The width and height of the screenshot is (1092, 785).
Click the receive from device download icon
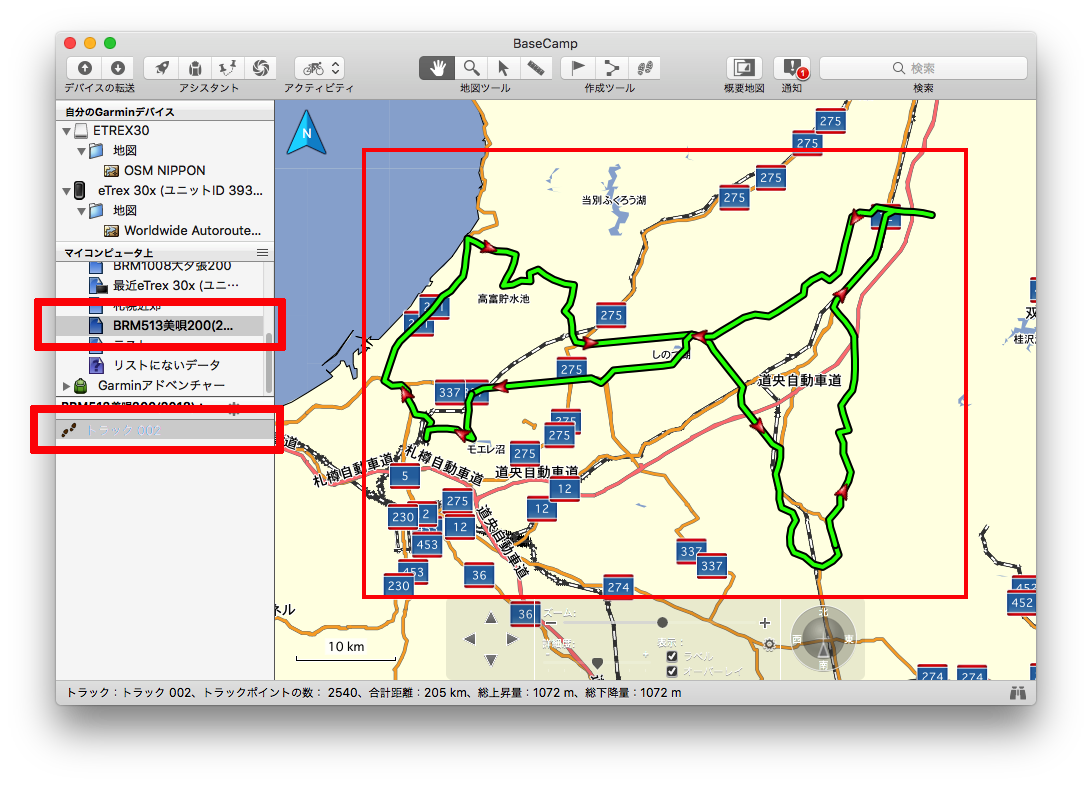(118, 68)
